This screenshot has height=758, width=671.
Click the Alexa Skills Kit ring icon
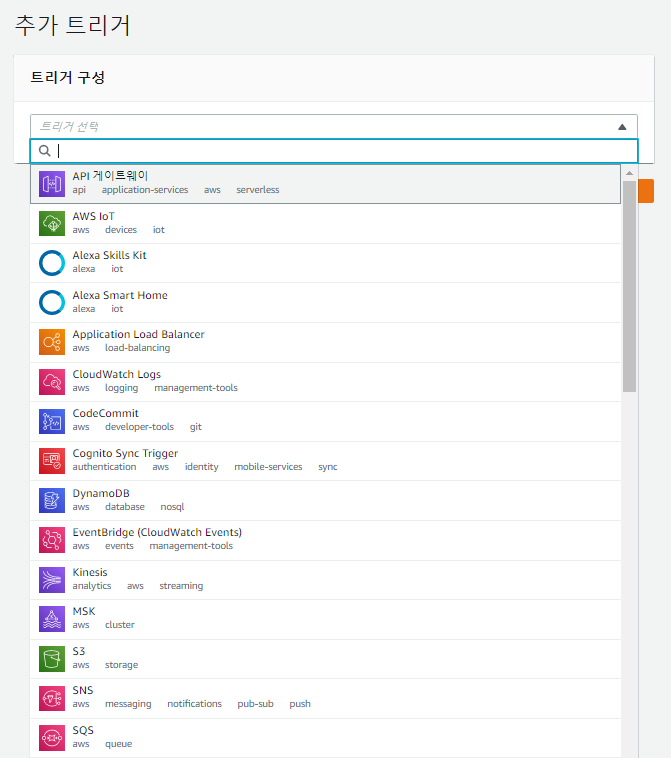pyautogui.click(x=52, y=263)
